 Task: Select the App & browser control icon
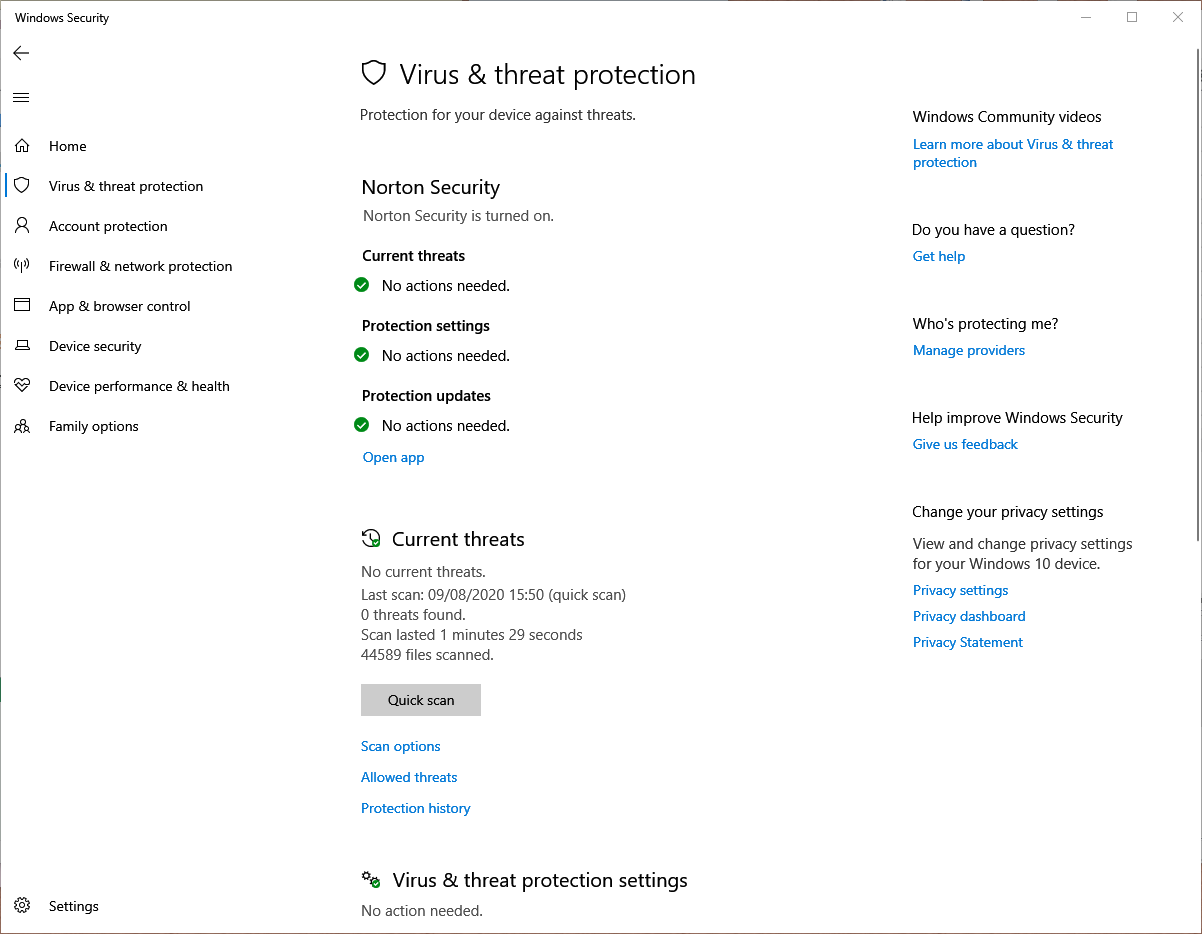pos(22,306)
